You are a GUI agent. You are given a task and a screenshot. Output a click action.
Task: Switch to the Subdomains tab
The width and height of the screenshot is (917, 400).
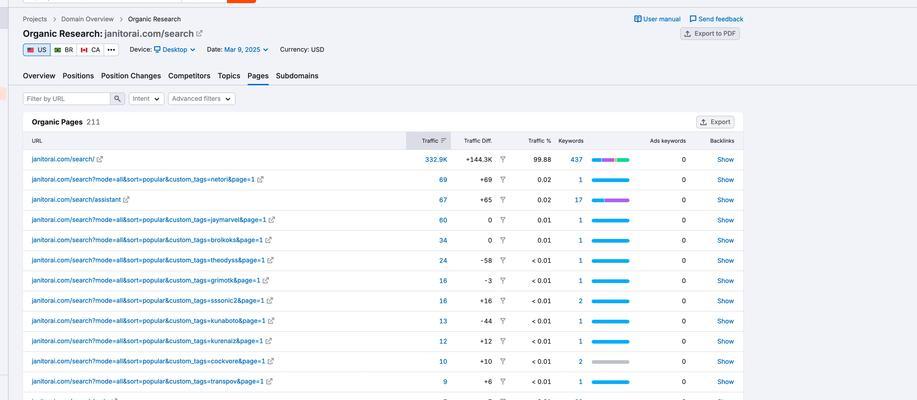point(297,76)
